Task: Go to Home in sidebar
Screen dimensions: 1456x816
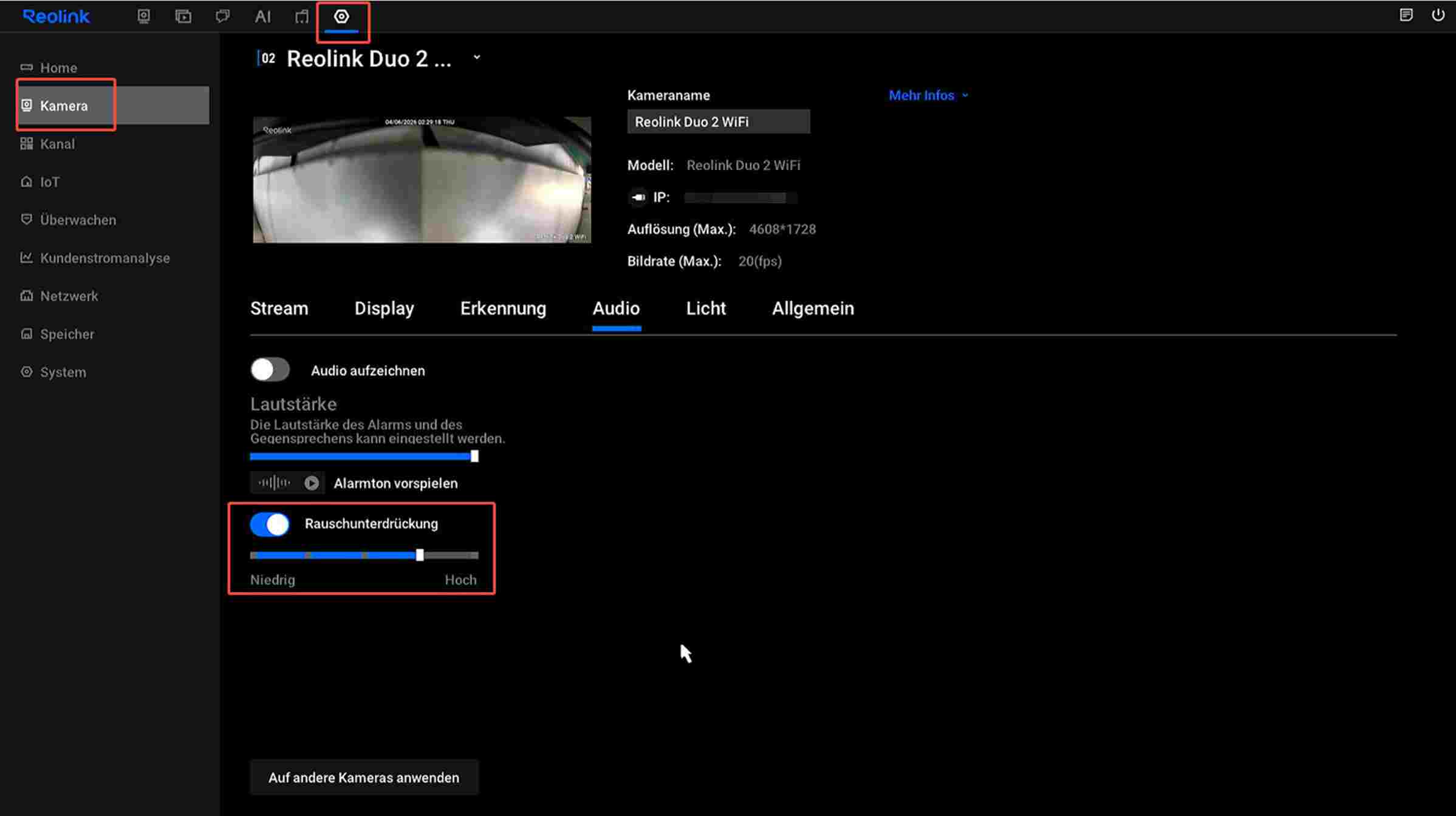Action: tap(58, 67)
